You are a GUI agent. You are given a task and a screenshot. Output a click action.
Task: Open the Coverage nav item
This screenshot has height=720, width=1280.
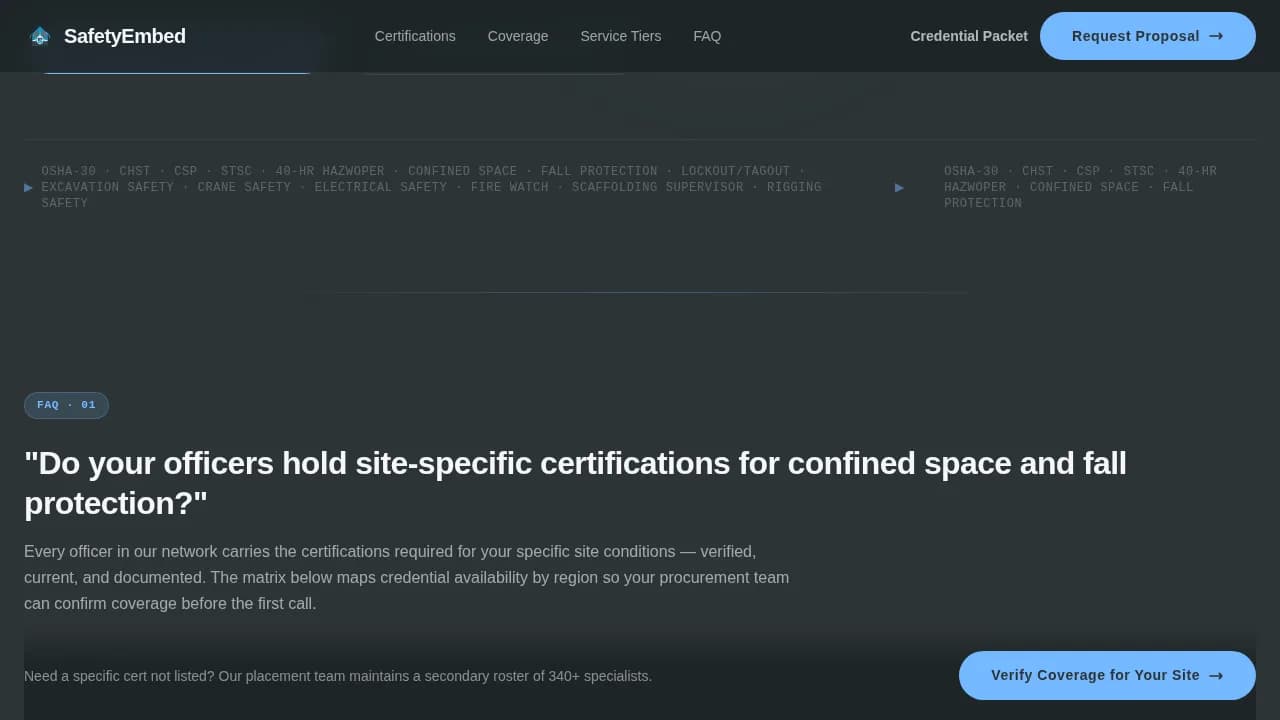(x=518, y=36)
